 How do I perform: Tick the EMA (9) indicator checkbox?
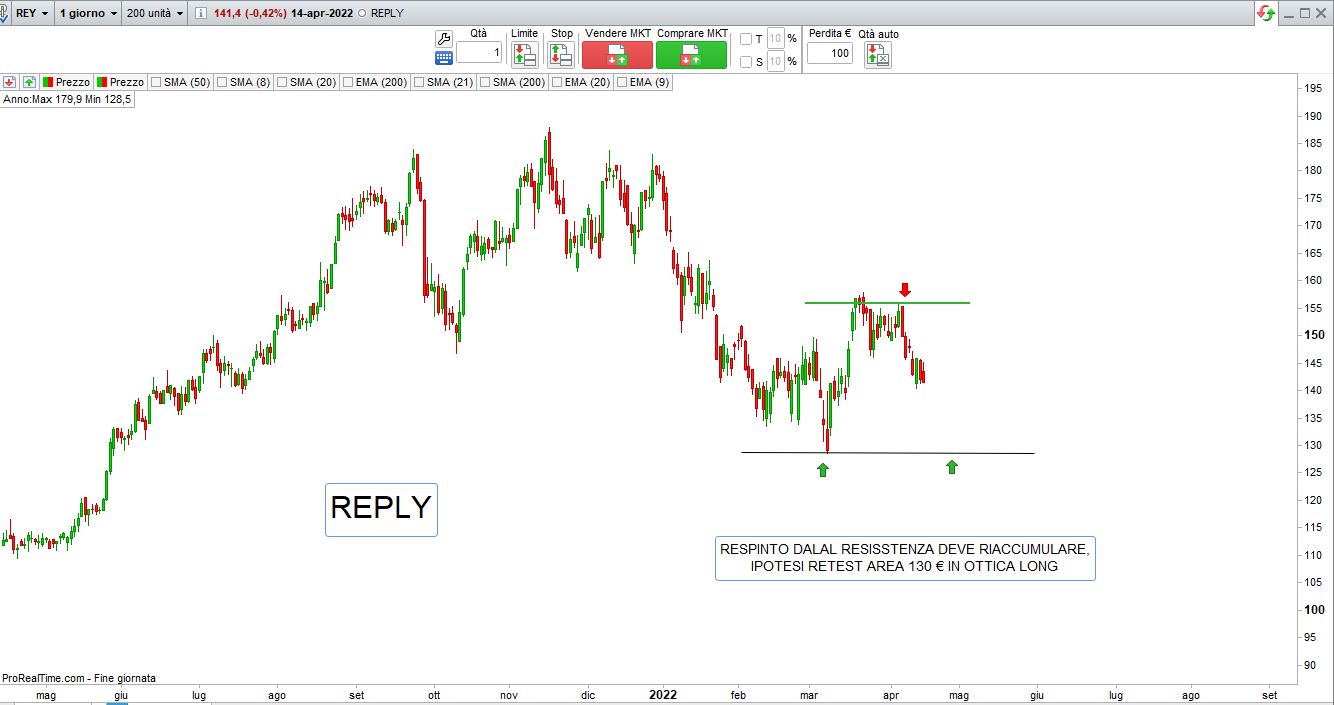click(x=621, y=82)
